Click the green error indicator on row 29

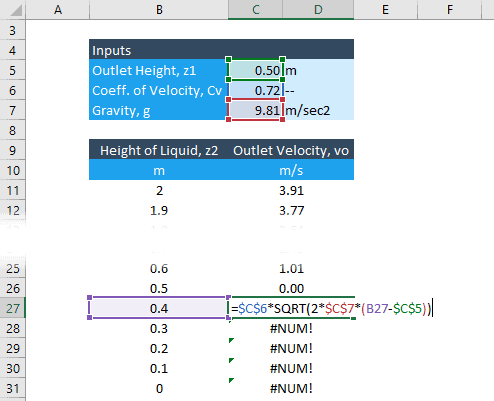point(231,340)
